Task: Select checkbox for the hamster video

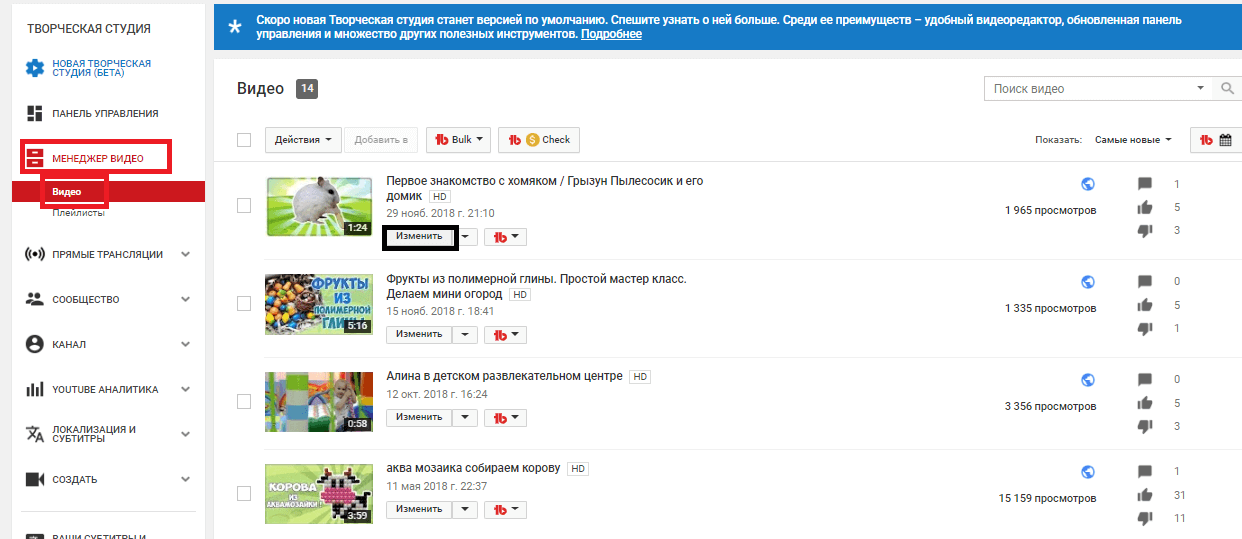Action: click(x=244, y=205)
